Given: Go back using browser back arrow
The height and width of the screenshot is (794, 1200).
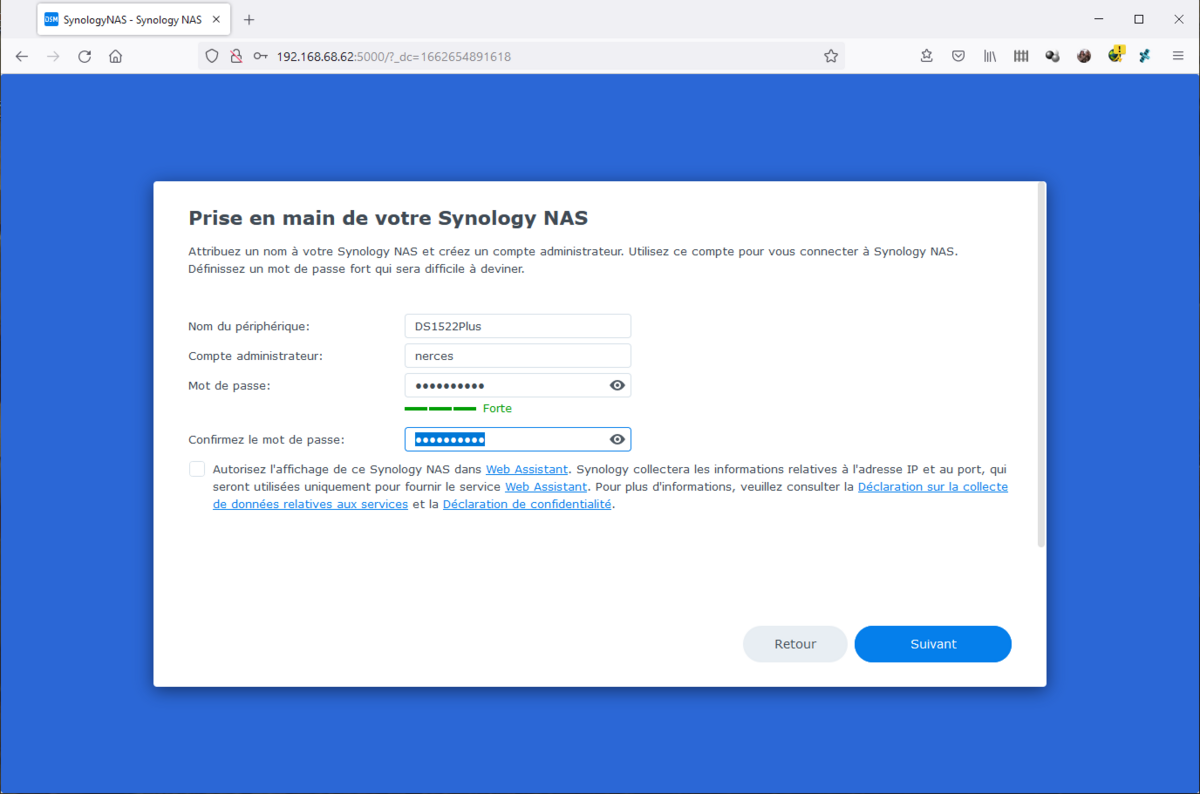Looking at the screenshot, I should [x=22, y=57].
